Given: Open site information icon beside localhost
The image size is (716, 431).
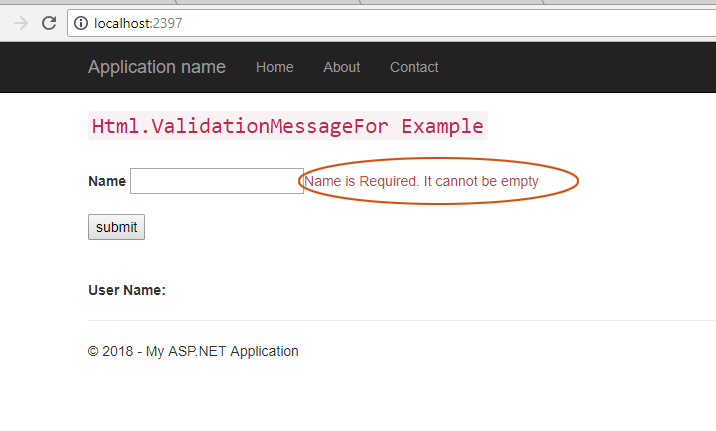Looking at the screenshot, I should 81,23.
